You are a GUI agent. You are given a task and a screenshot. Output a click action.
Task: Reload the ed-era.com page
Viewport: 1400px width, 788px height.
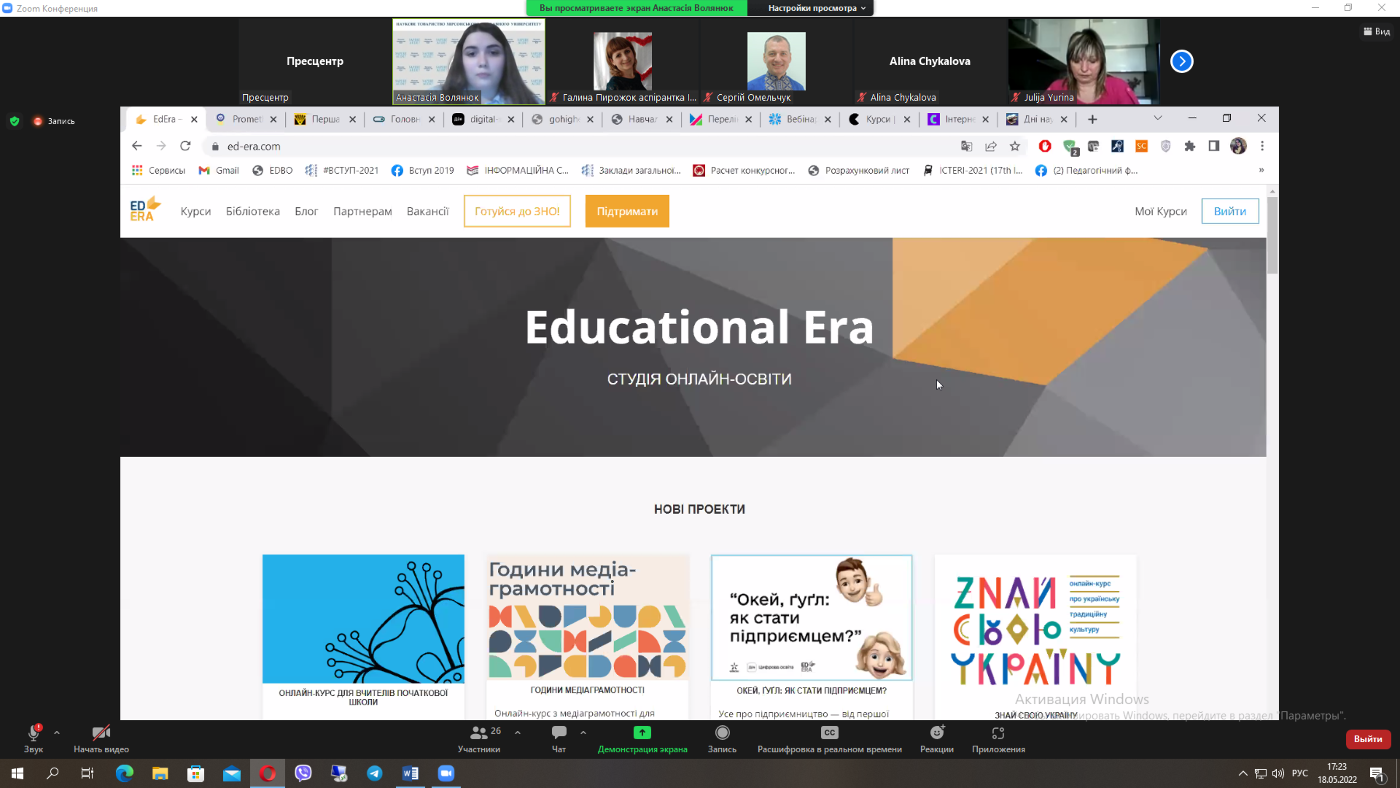click(185, 146)
